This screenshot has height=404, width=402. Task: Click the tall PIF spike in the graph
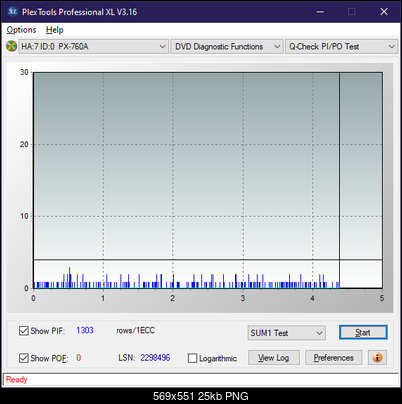(69, 277)
